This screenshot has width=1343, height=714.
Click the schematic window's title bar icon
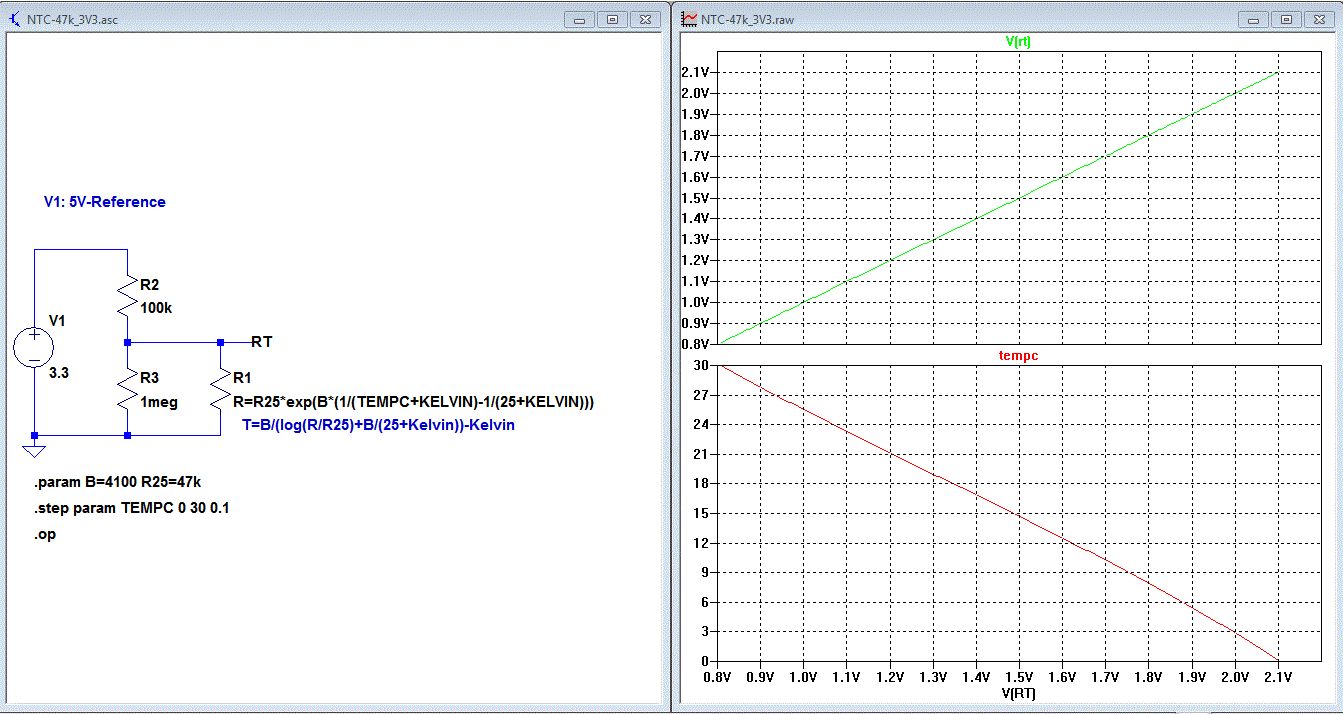(13, 19)
